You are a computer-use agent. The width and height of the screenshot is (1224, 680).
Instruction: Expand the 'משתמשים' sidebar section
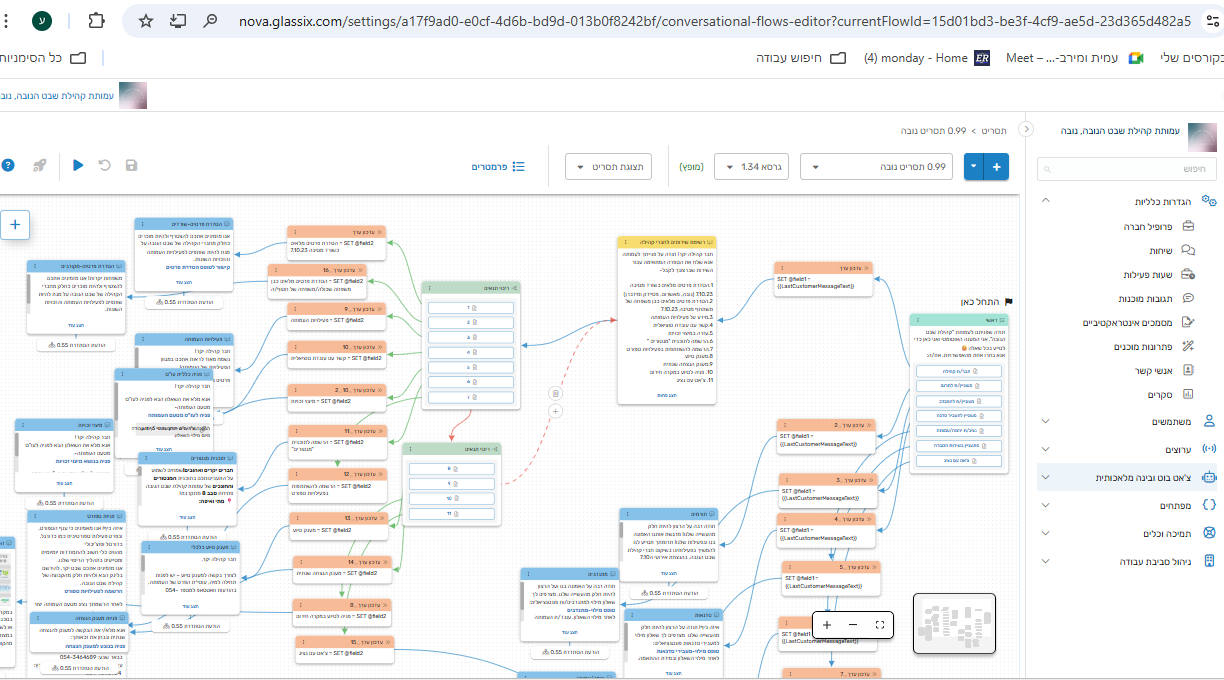click(x=1130, y=422)
